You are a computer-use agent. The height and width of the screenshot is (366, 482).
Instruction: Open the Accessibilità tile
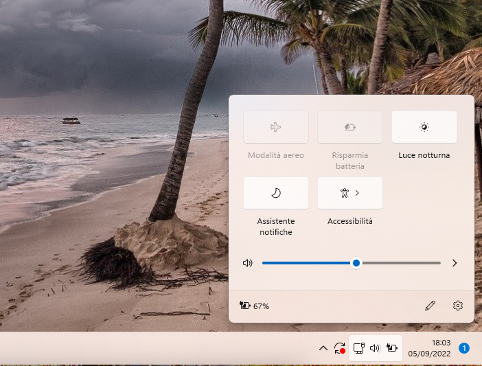pyautogui.click(x=350, y=193)
